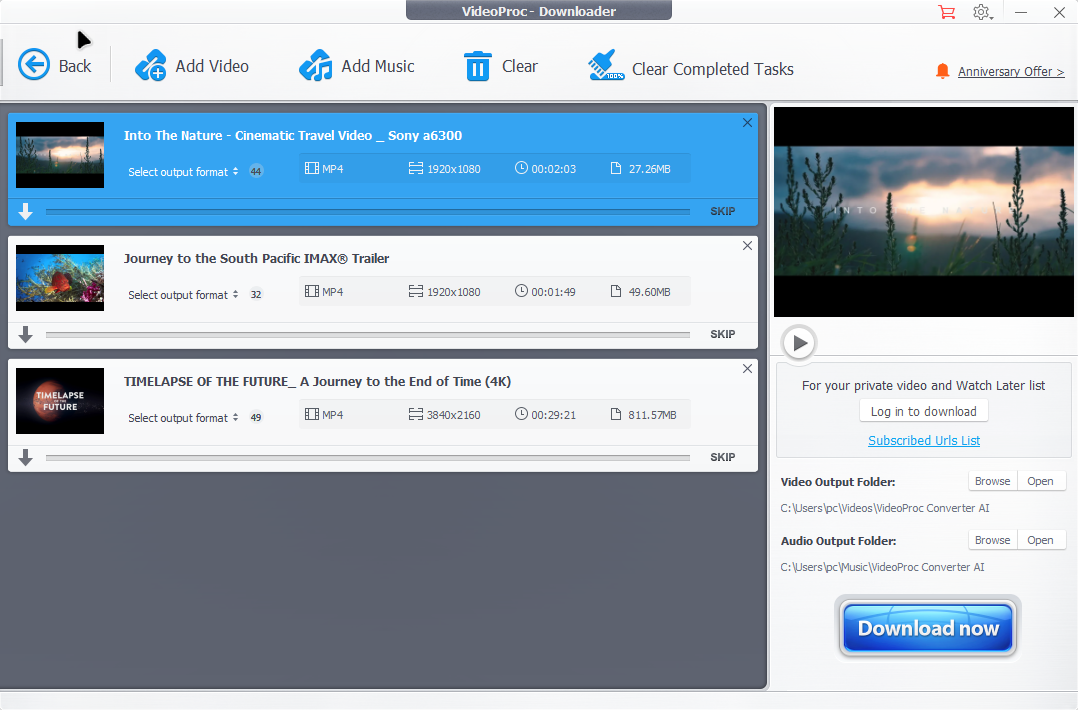The image size is (1078, 710).
Task: Click the Add Music icon
Action: [x=316, y=66]
